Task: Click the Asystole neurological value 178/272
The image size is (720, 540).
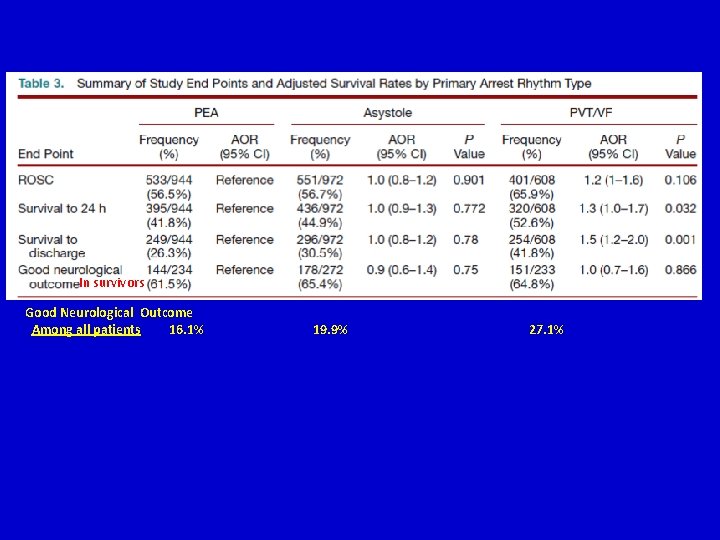Action: (320, 270)
